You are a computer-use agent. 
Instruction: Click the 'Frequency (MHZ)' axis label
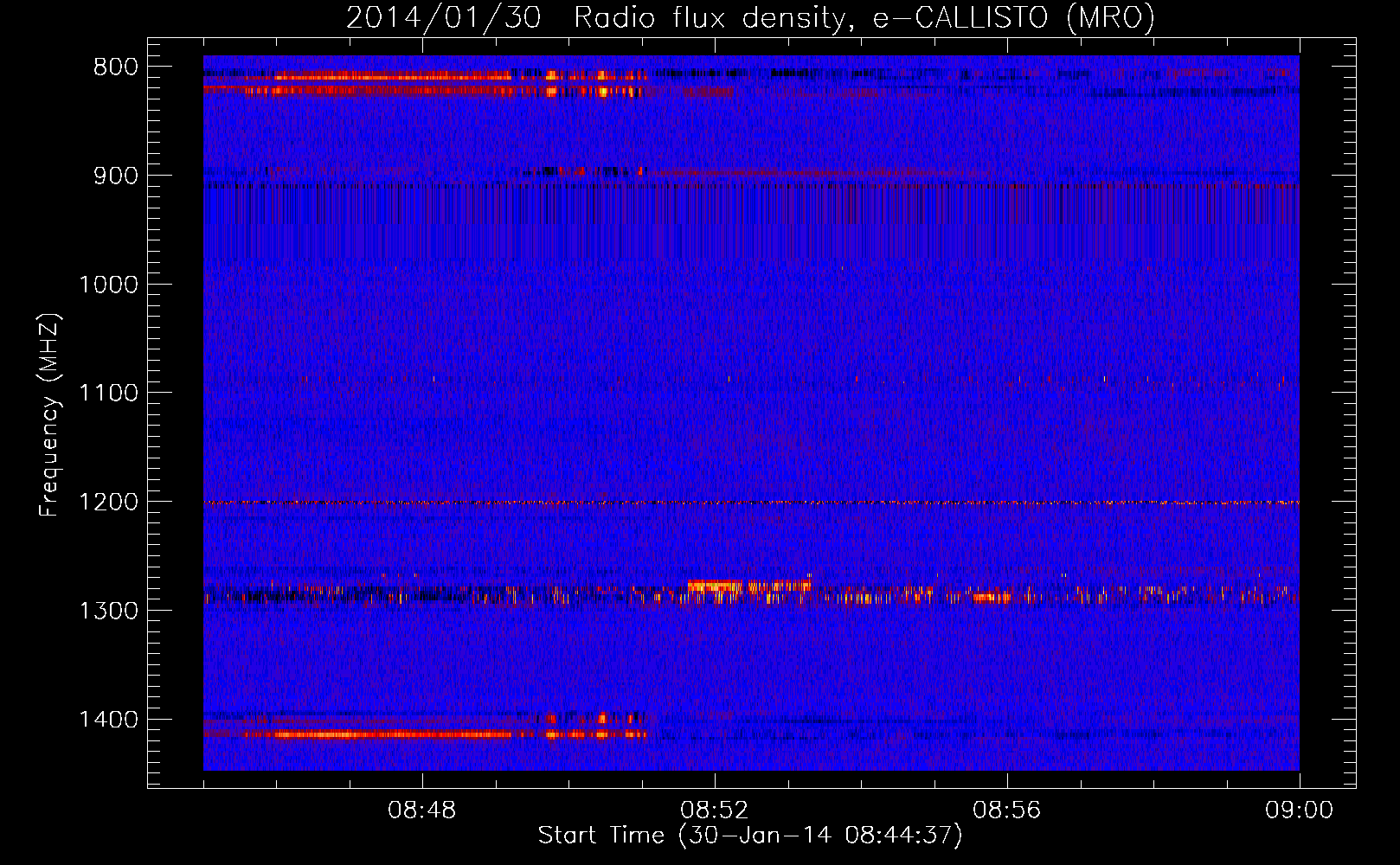(x=49, y=414)
